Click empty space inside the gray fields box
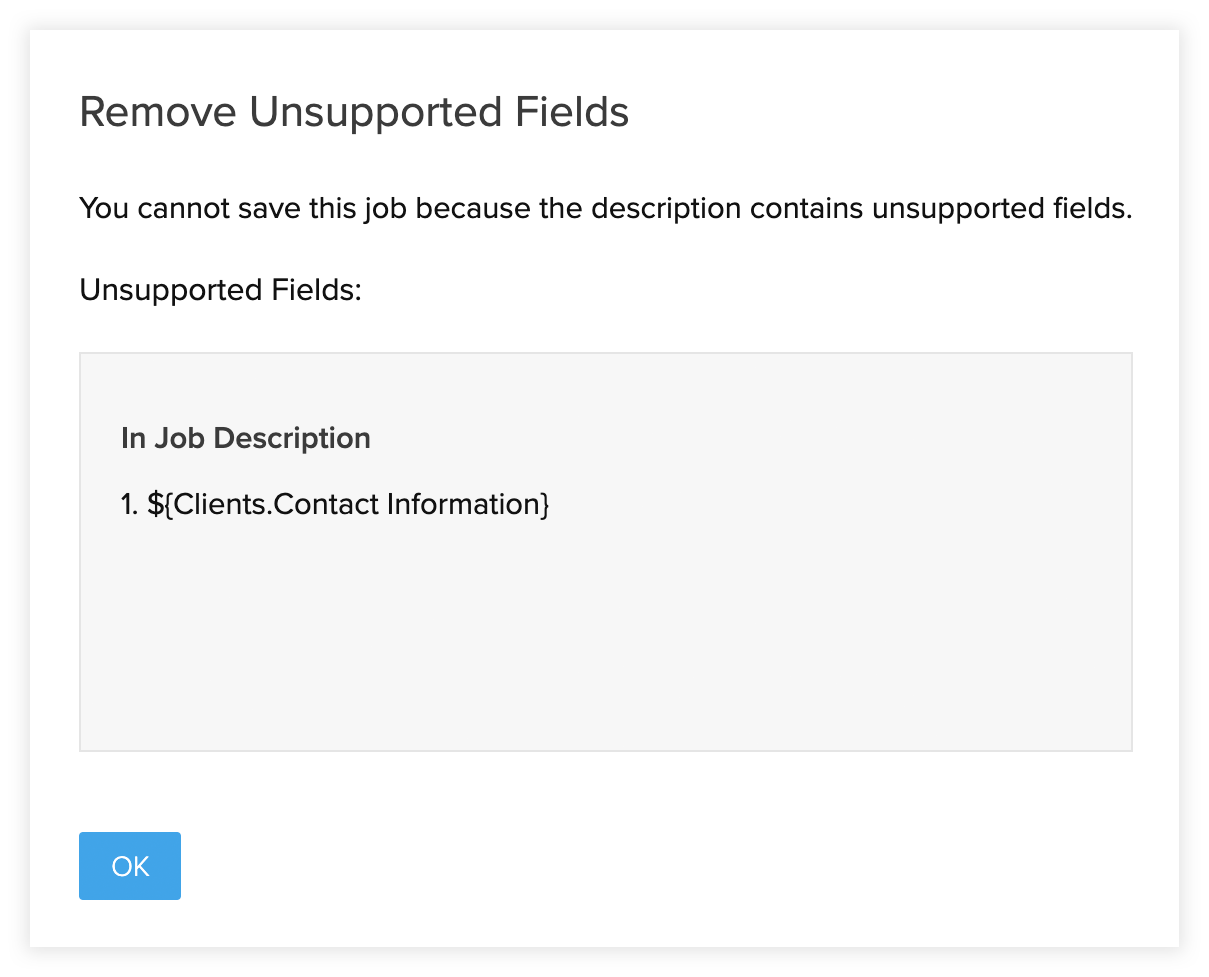The image size is (1209, 977). 605,640
